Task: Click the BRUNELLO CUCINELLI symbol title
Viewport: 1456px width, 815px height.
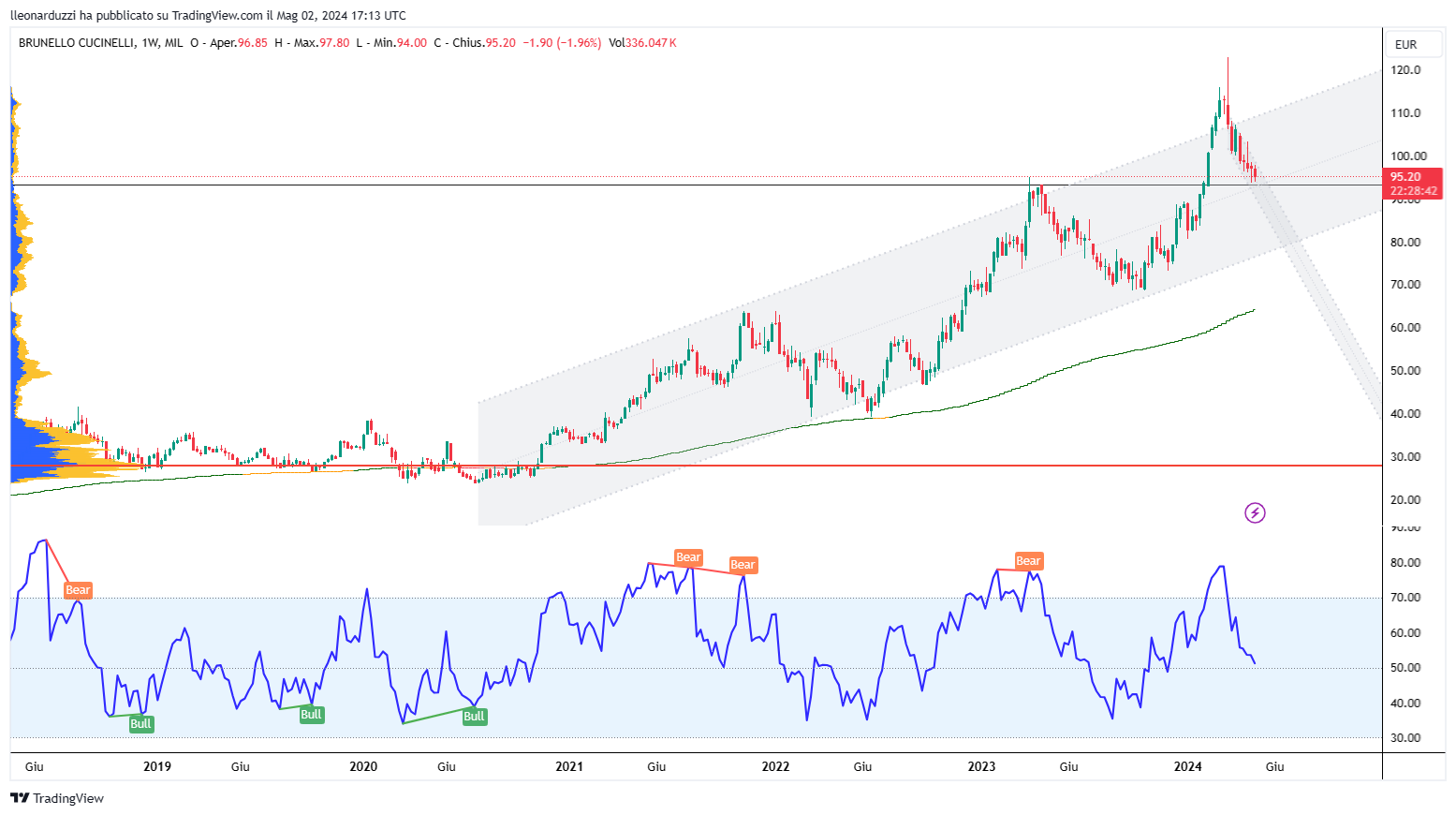Action: 76,43
